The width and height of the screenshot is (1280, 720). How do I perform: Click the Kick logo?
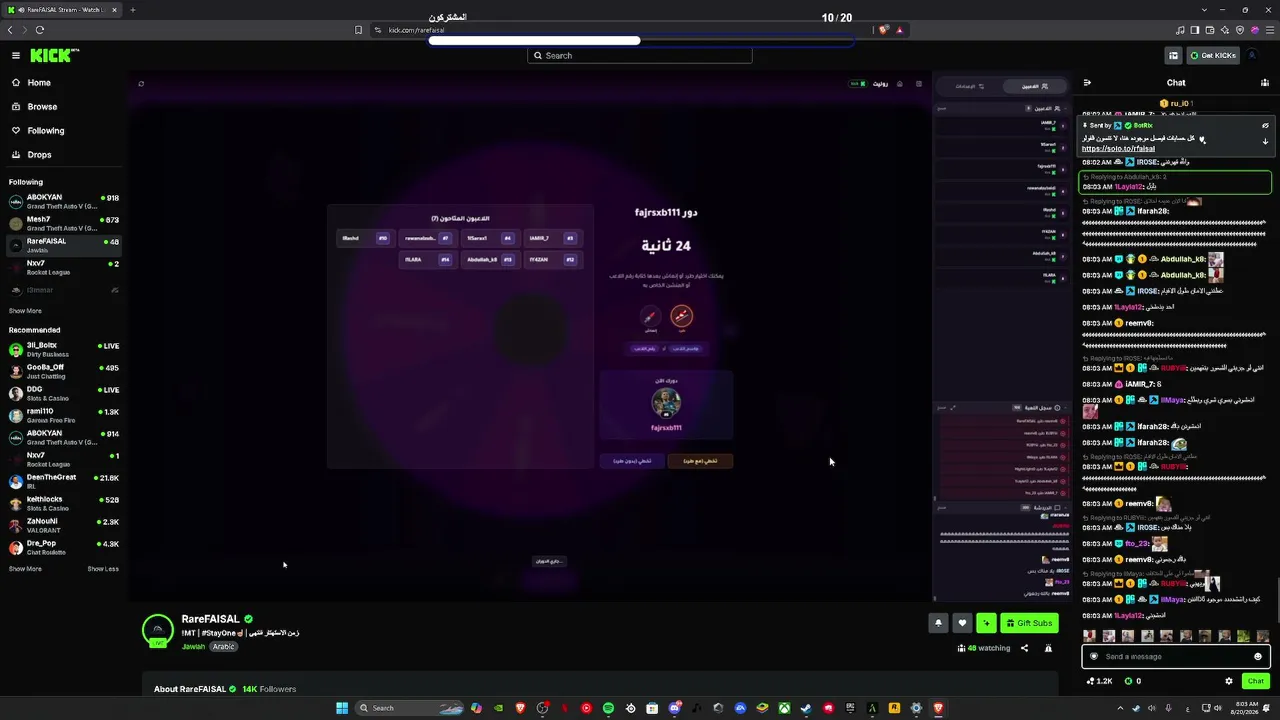point(54,56)
